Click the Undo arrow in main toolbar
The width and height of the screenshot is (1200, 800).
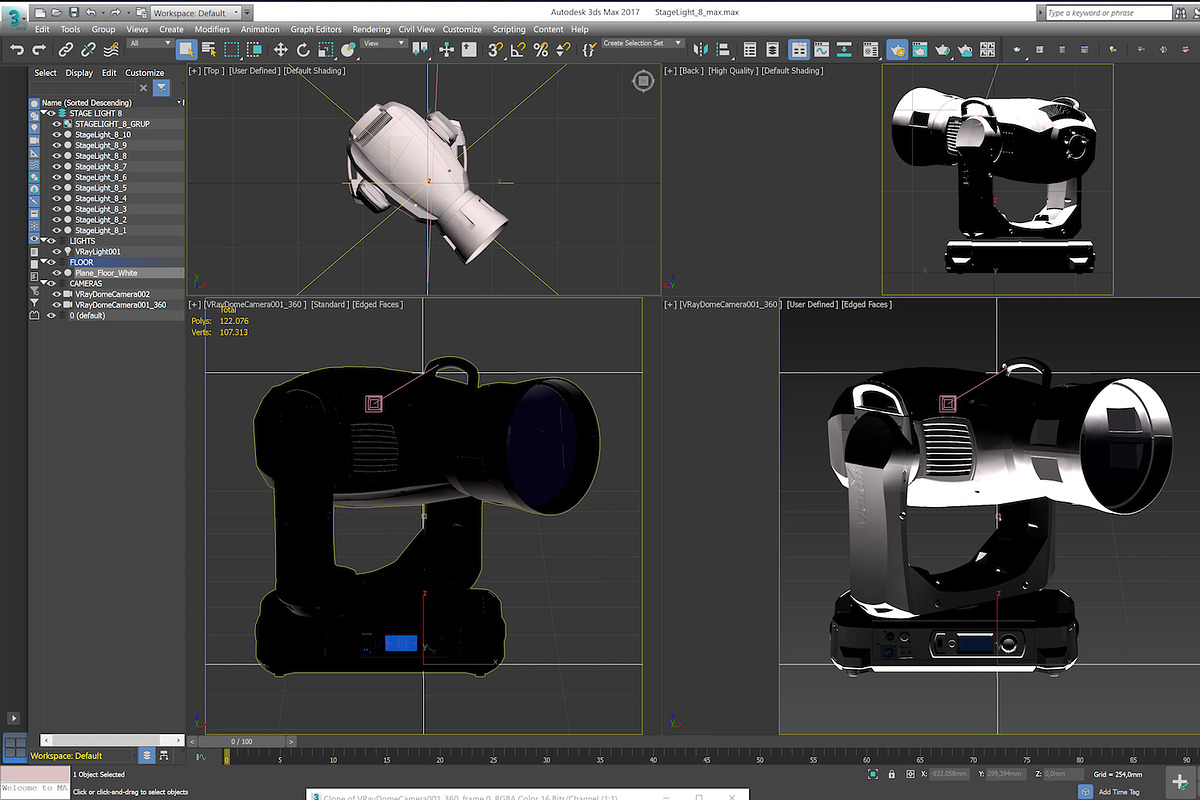(x=17, y=49)
